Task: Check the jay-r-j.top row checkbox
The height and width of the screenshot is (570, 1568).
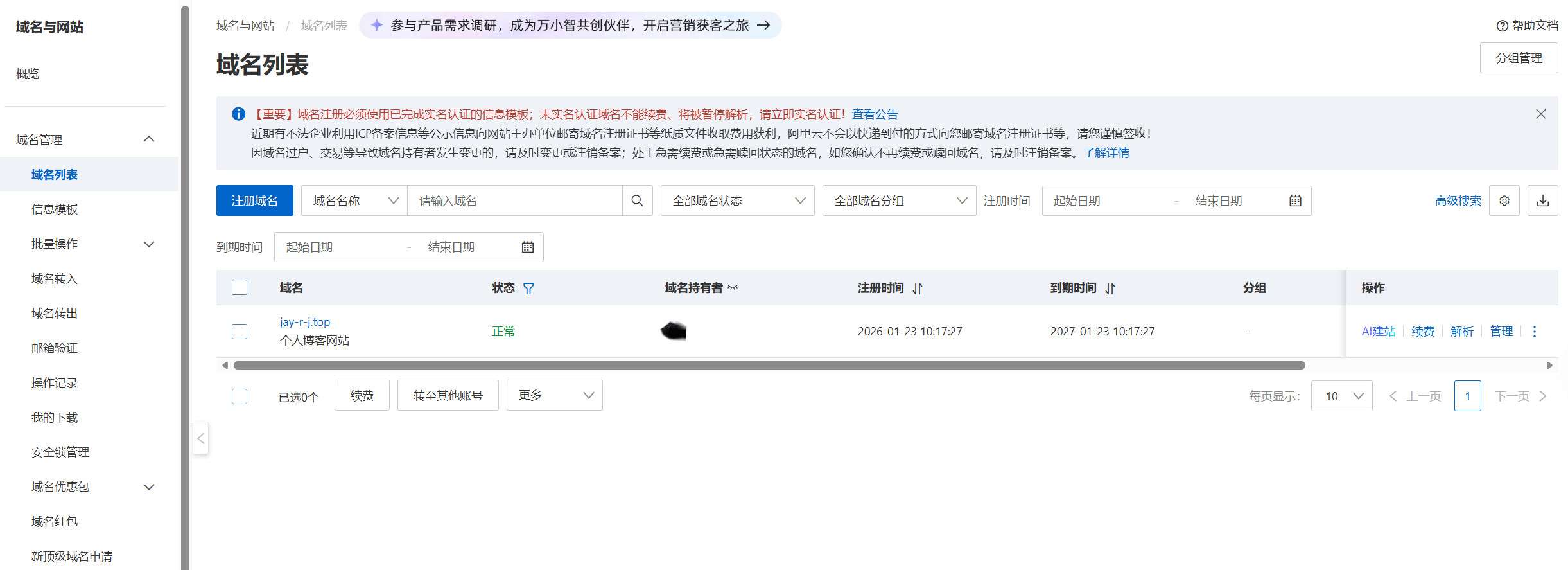Action: pyautogui.click(x=240, y=332)
